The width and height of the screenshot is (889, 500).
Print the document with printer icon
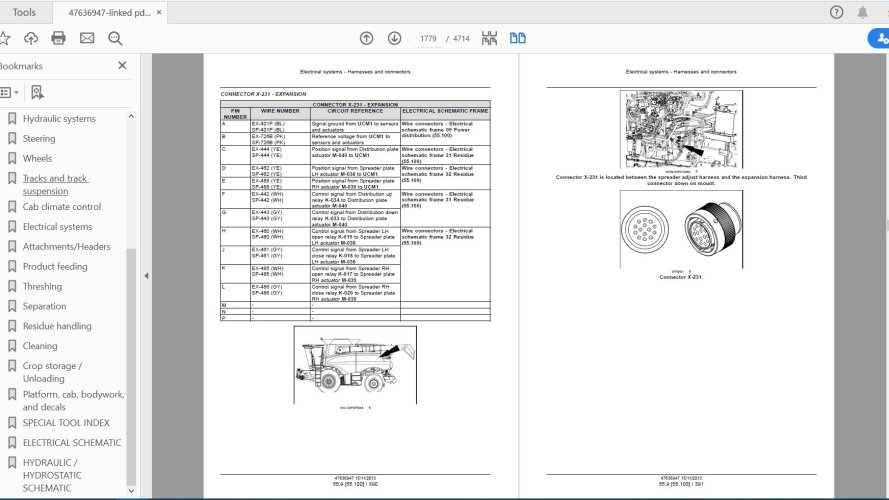tap(58, 38)
